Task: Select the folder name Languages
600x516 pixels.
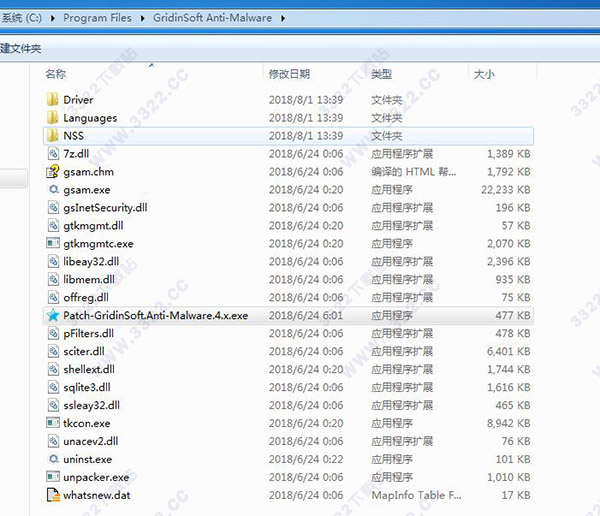Action: coord(90,118)
